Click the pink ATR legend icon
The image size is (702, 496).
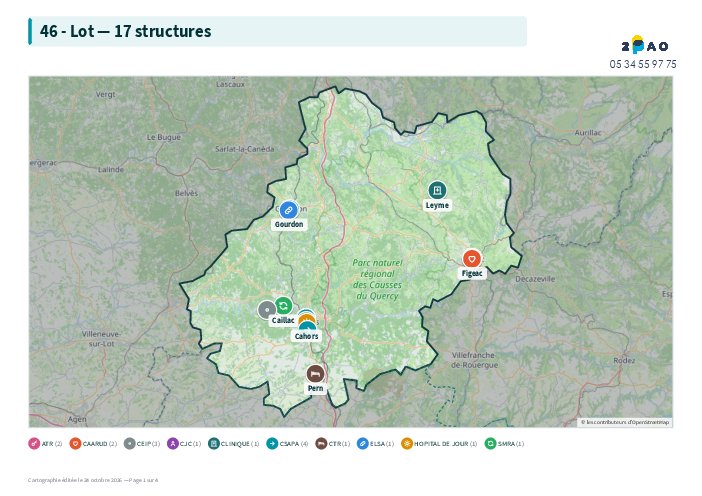click(x=34, y=444)
